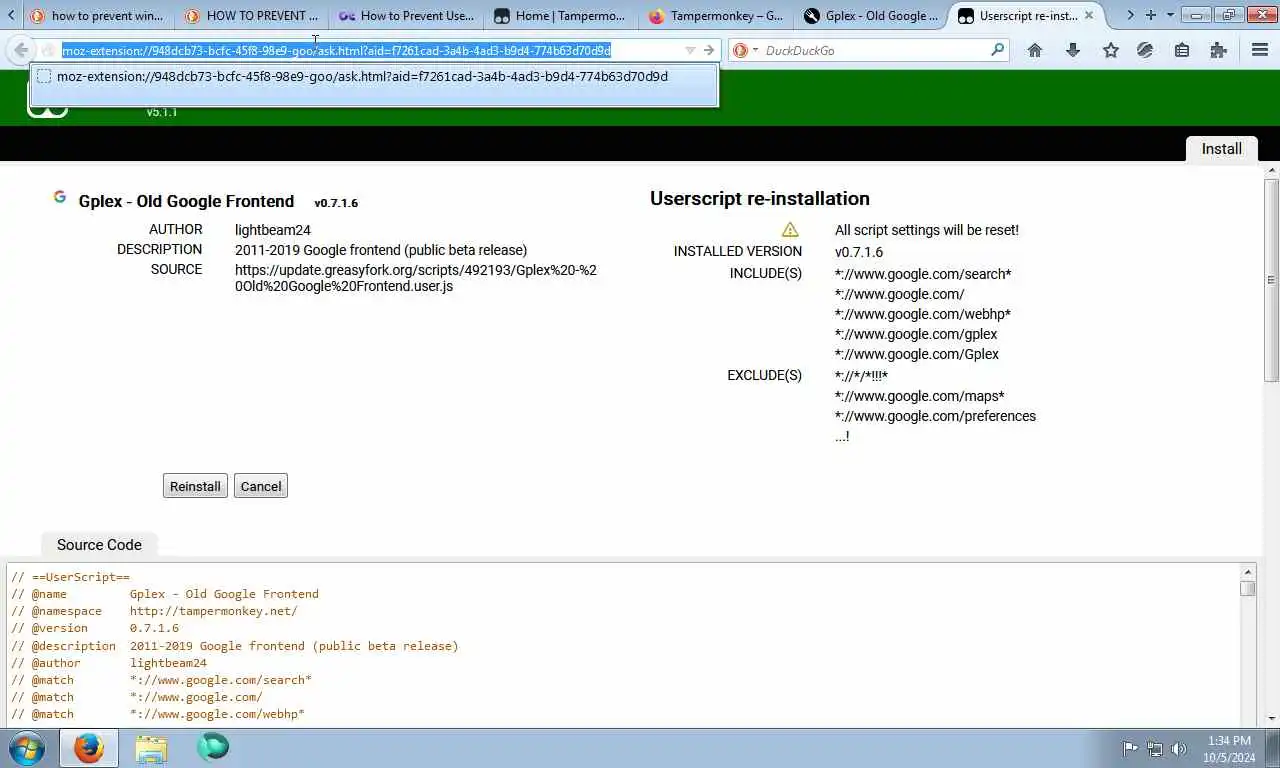
Task: Click the page scrollbar down arrow
Action: point(1271,718)
